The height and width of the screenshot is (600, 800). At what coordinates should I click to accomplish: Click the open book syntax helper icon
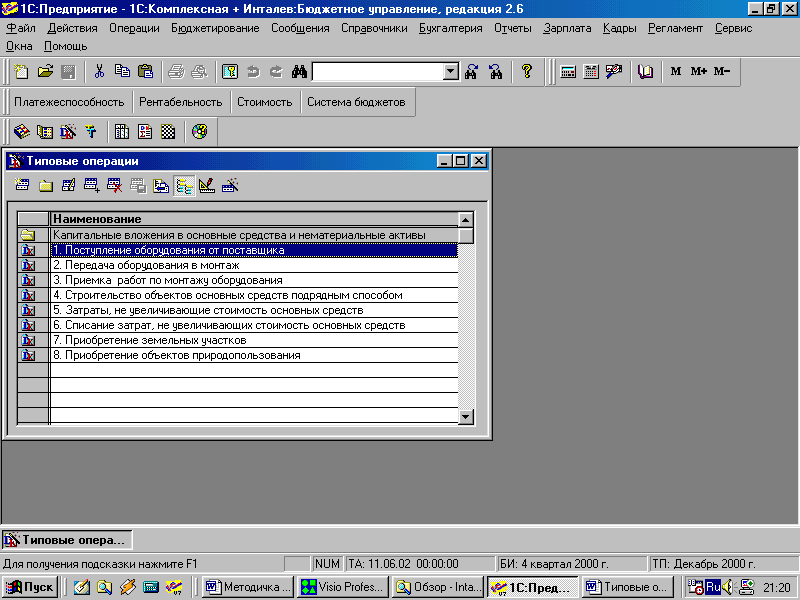[645, 71]
